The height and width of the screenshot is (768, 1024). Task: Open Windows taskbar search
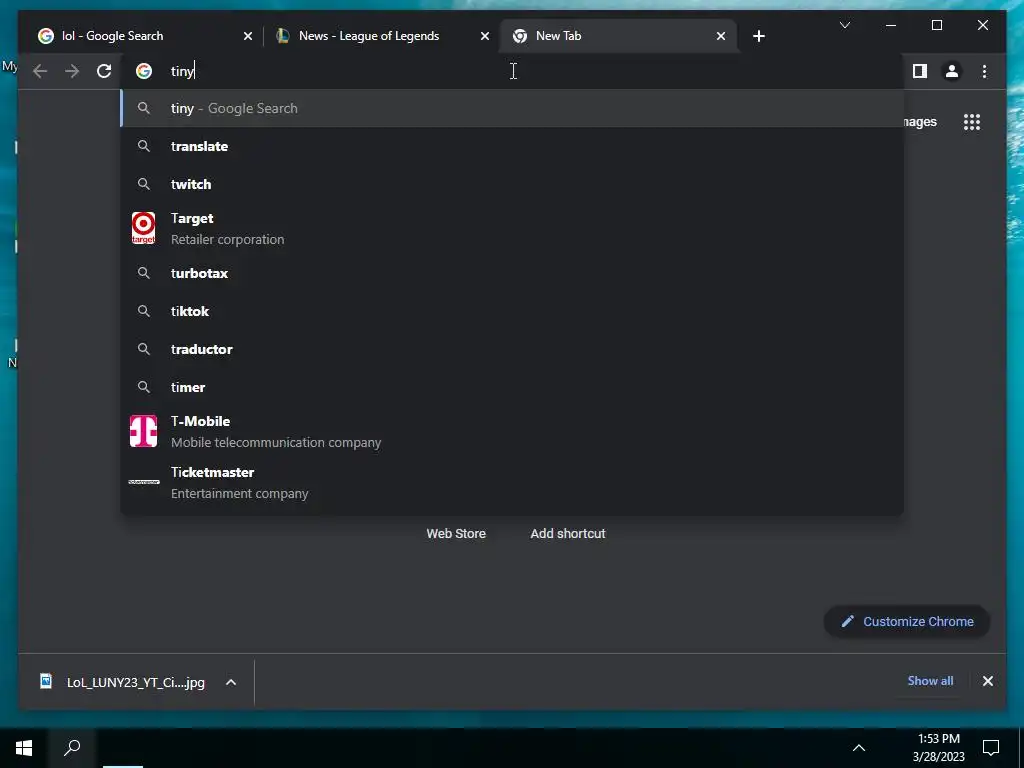72,748
